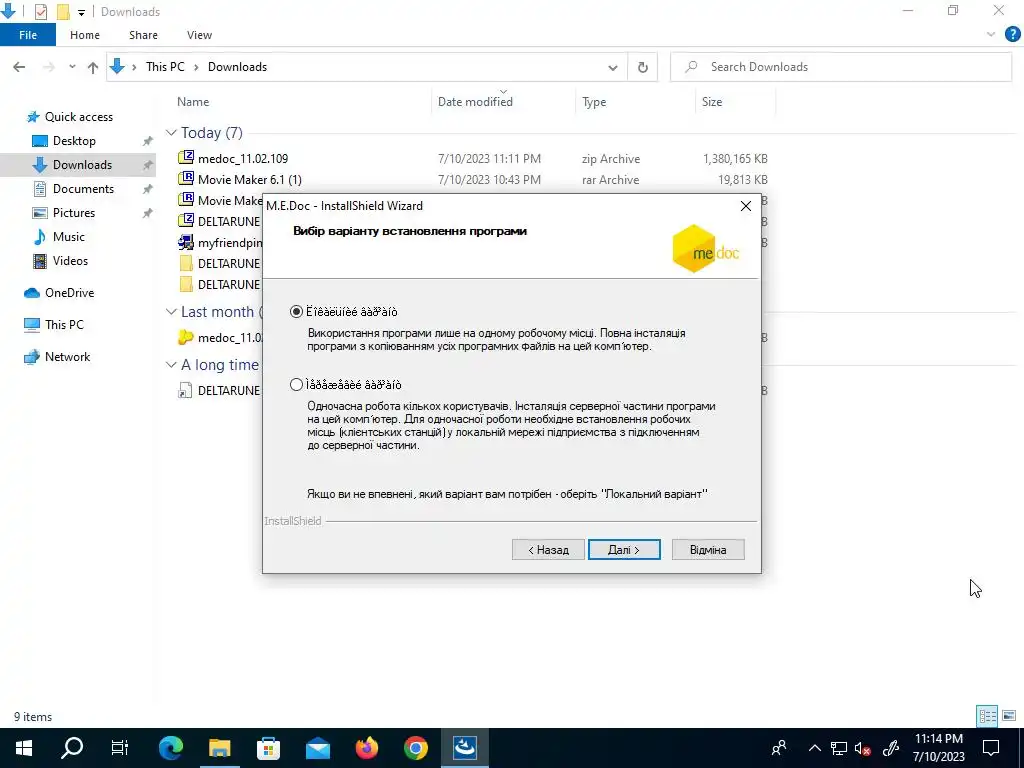
Task: Open the View ribbon tab
Action: click(199, 35)
